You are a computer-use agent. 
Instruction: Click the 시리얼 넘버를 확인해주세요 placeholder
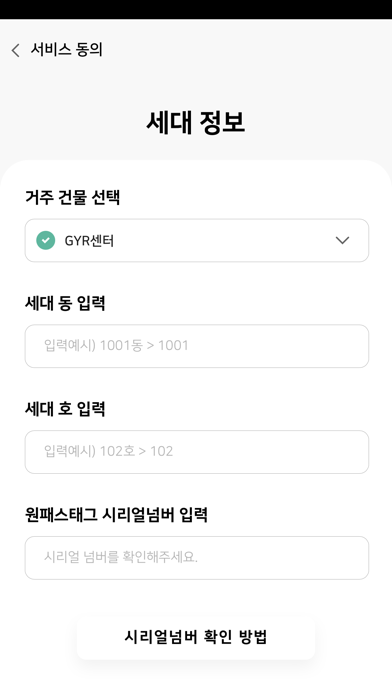pos(121,557)
